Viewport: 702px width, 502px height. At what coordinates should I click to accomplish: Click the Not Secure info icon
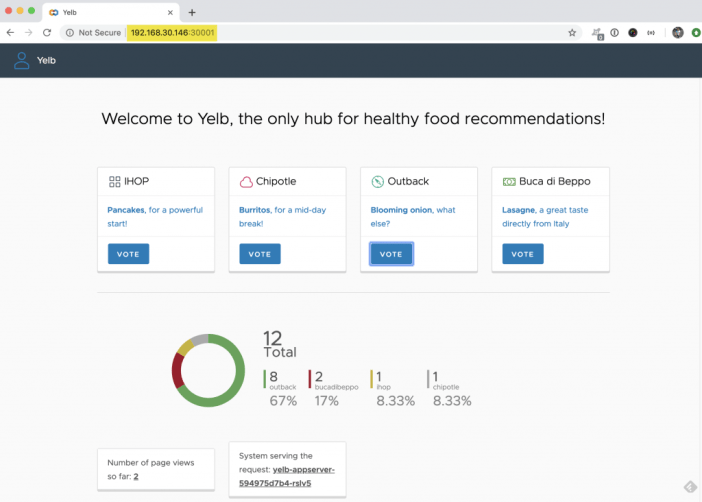[x=70, y=33]
